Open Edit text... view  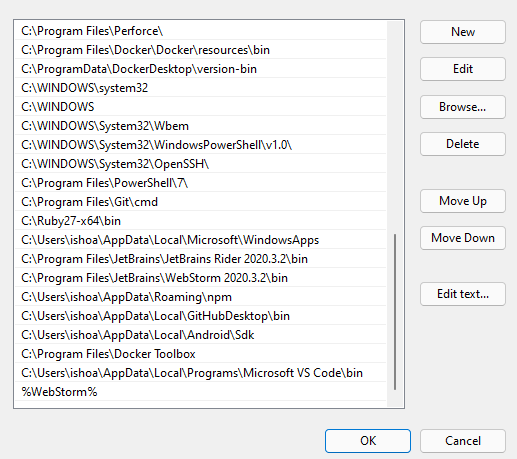[x=463, y=294]
